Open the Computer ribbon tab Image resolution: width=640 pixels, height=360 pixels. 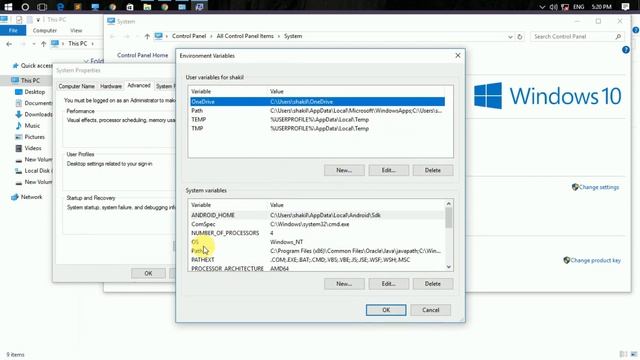point(44,30)
